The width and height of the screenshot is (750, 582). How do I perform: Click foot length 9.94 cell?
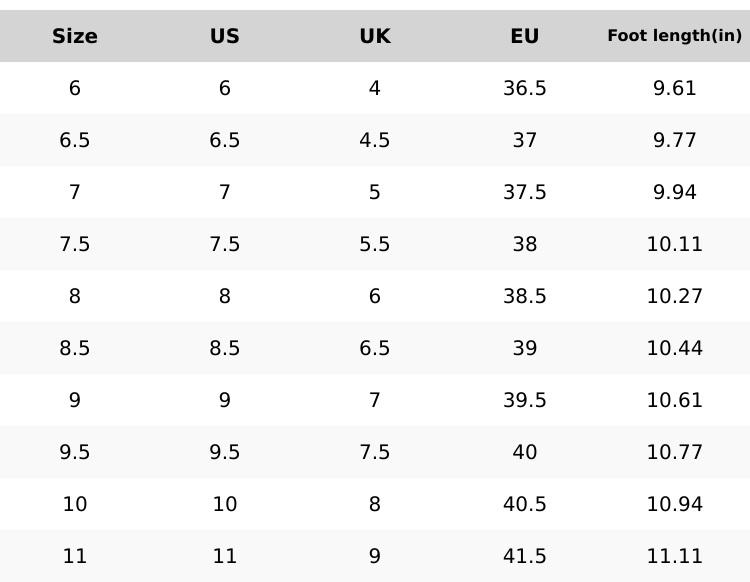pos(675,192)
